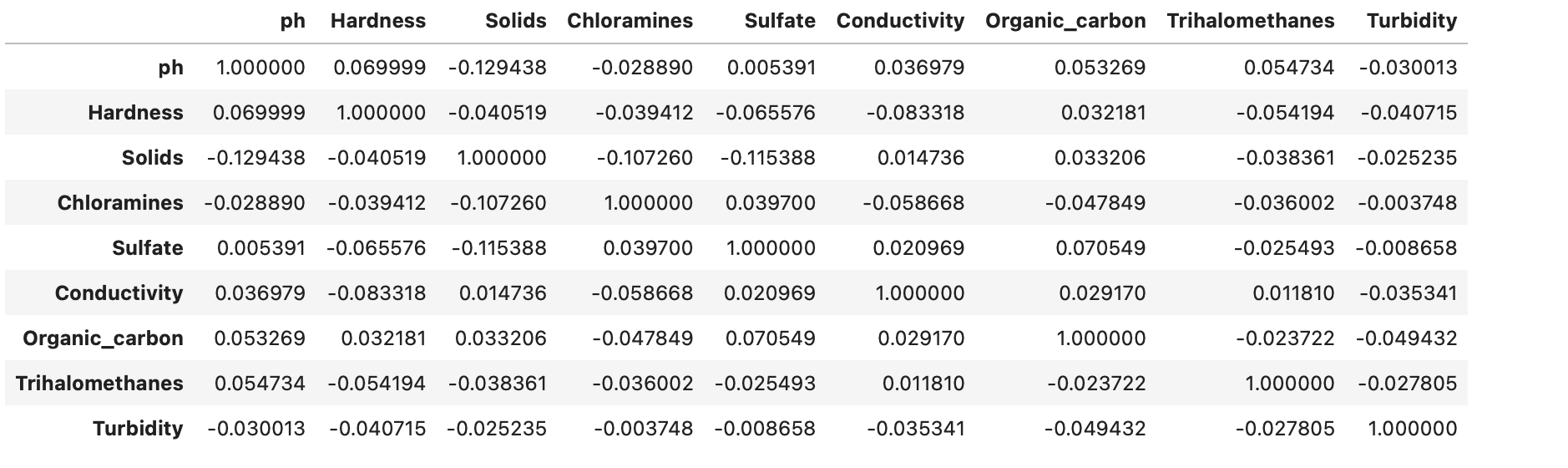Click ph row's Solids value -0.129438
The image size is (1568, 468).
497,68
